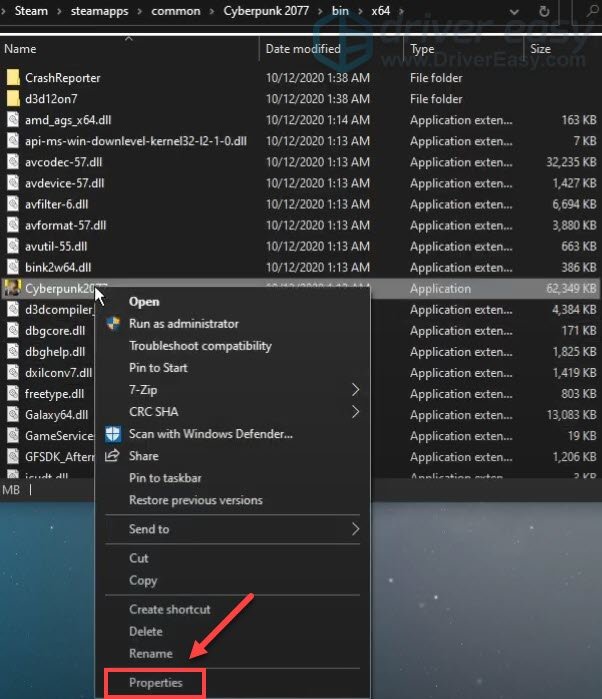The image size is (602, 699).
Task: Click the amd_ags_x64.dll file icon
Action: click(13, 119)
